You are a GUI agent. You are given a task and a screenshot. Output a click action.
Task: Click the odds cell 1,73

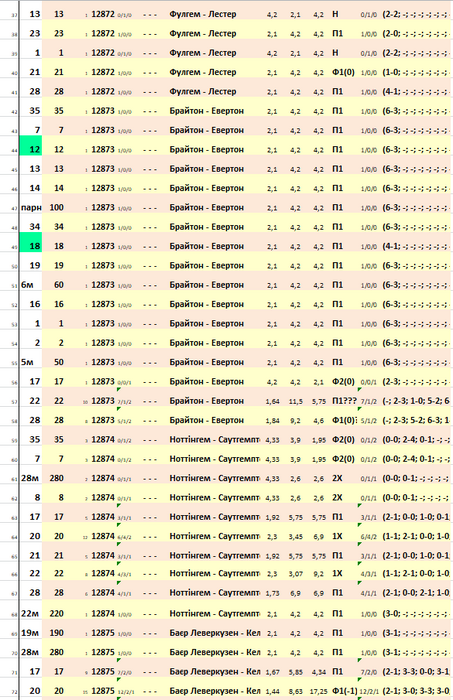[272, 593]
